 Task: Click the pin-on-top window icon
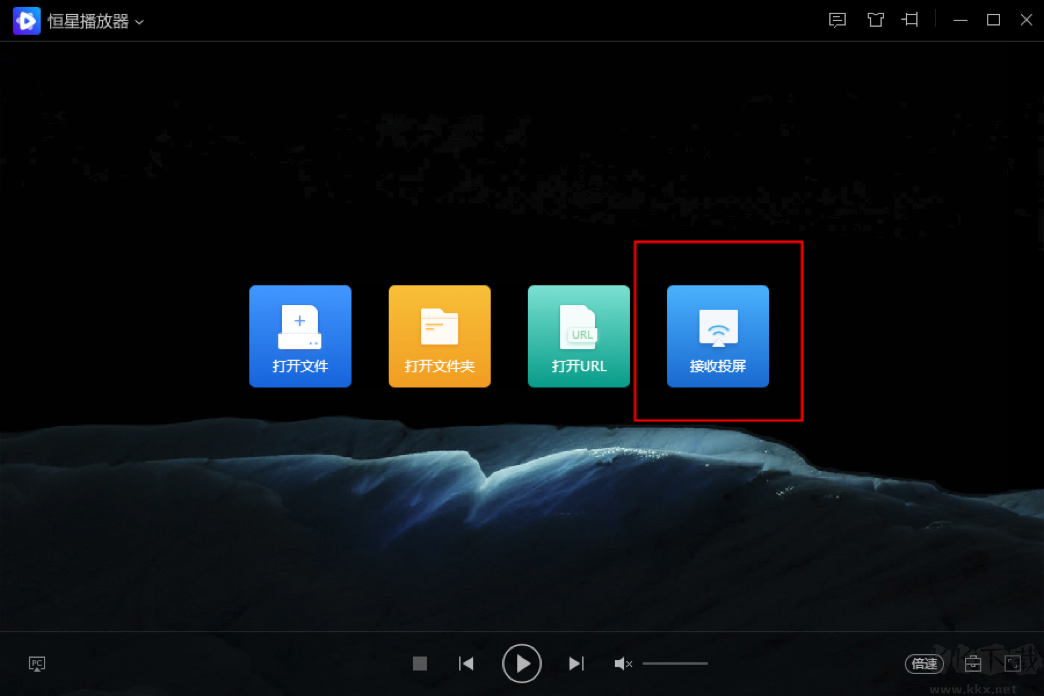pos(910,20)
